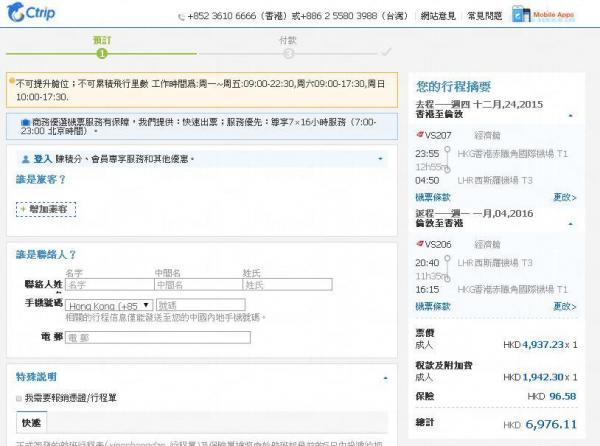This screenshot has width=600, height=446.
Task: Focus the 名字 first name field
Action: [x=110, y=285]
